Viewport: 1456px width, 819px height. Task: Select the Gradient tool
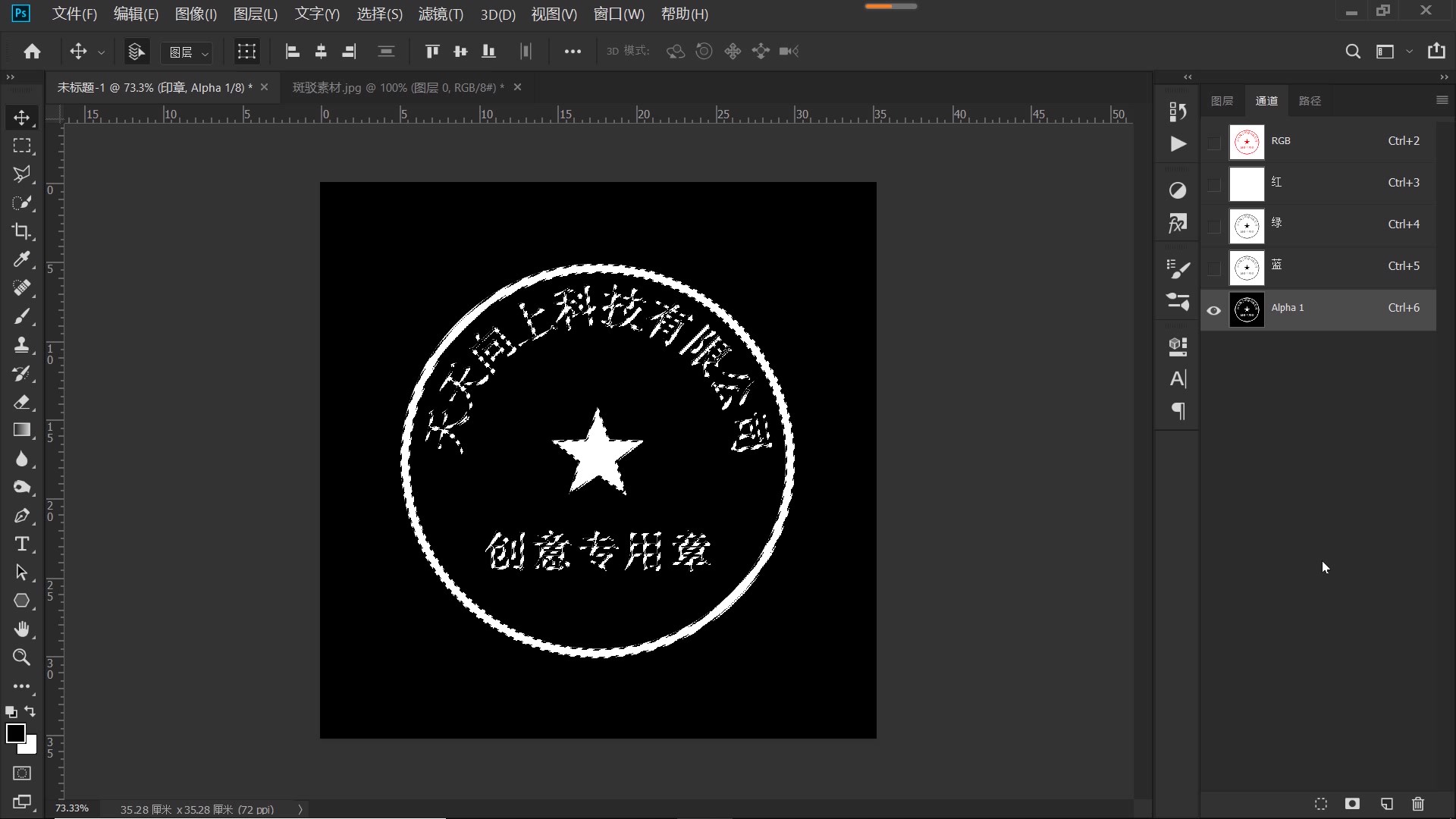pos(22,430)
